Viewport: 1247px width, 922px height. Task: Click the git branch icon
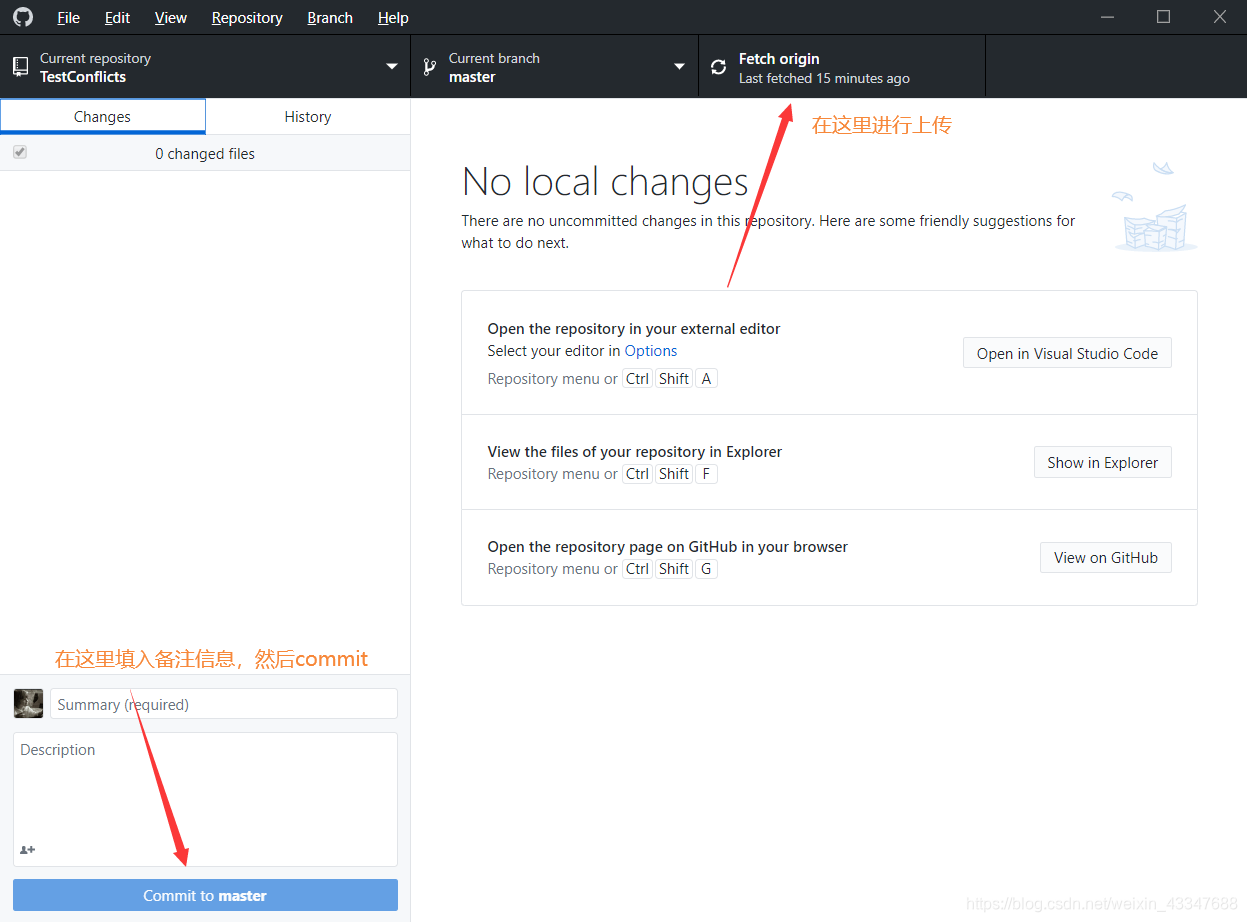[429, 67]
